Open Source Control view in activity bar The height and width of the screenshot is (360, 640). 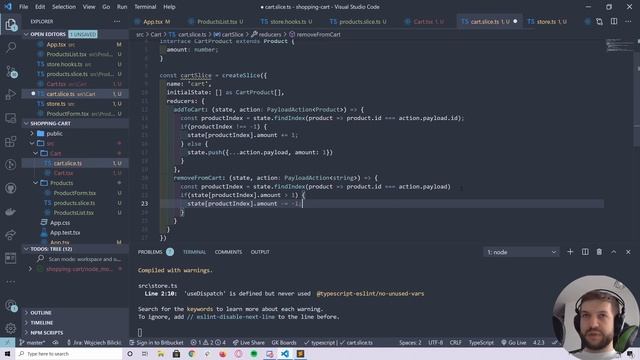(11, 71)
